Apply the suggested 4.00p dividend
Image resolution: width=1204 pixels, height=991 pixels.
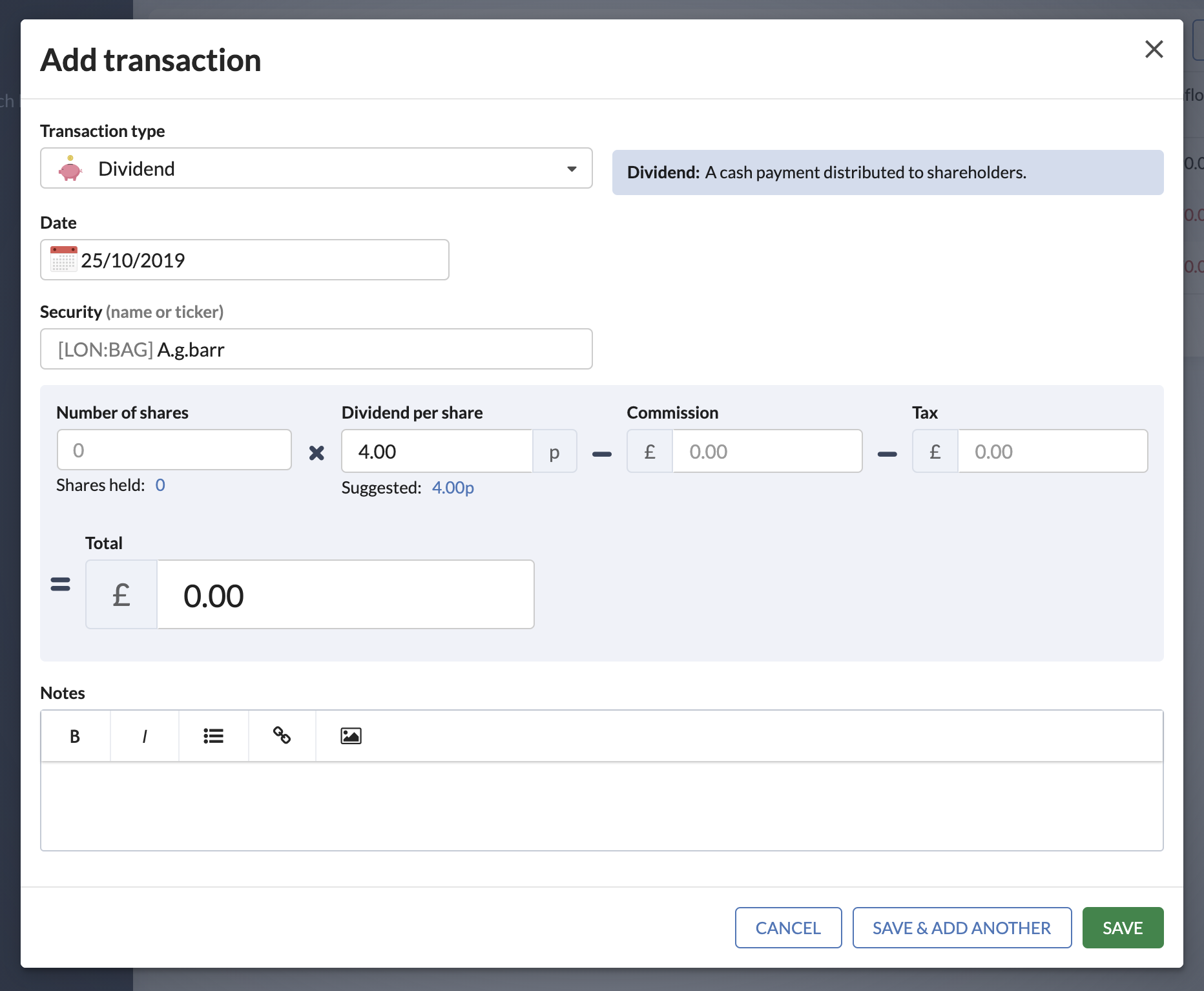coord(453,488)
